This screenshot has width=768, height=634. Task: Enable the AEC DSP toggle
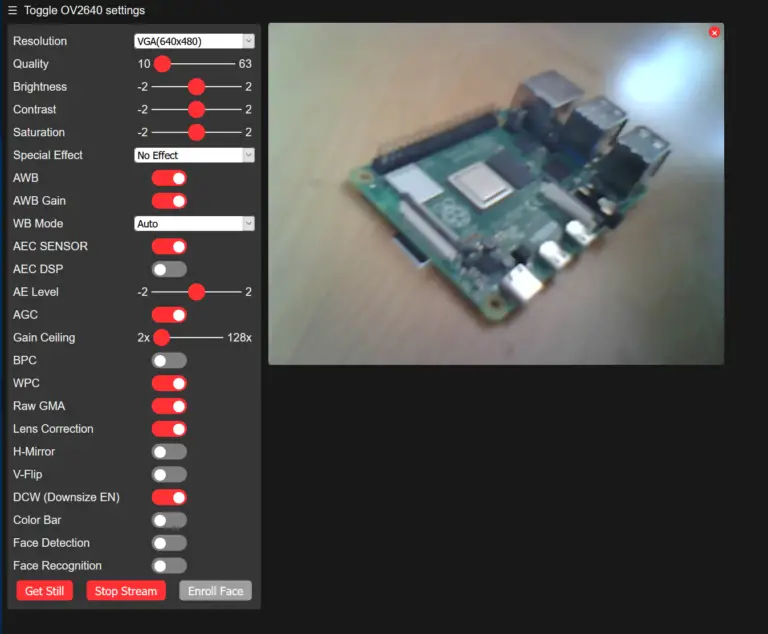[169, 269]
